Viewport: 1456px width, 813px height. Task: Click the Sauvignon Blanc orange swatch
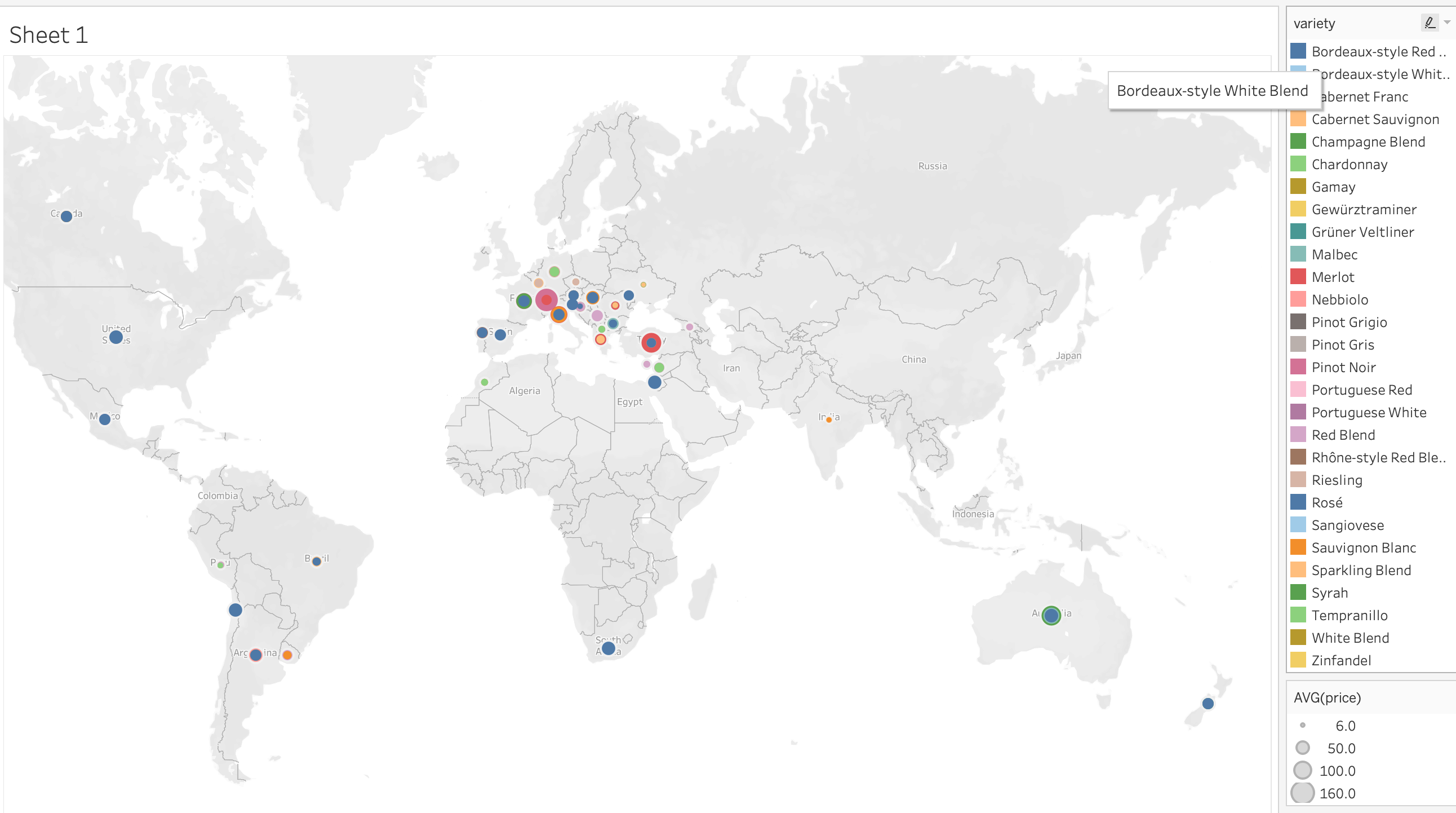pyautogui.click(x=1298, y=547)
